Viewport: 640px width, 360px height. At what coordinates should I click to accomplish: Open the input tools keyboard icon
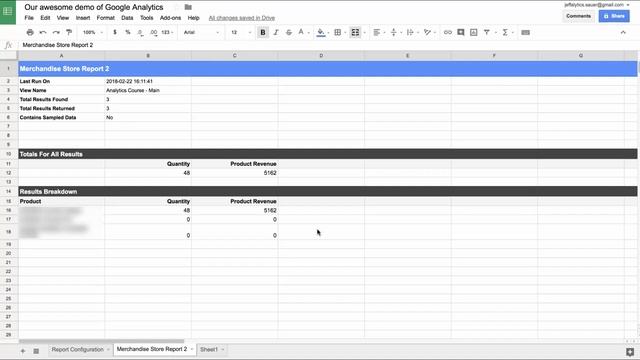526,32
